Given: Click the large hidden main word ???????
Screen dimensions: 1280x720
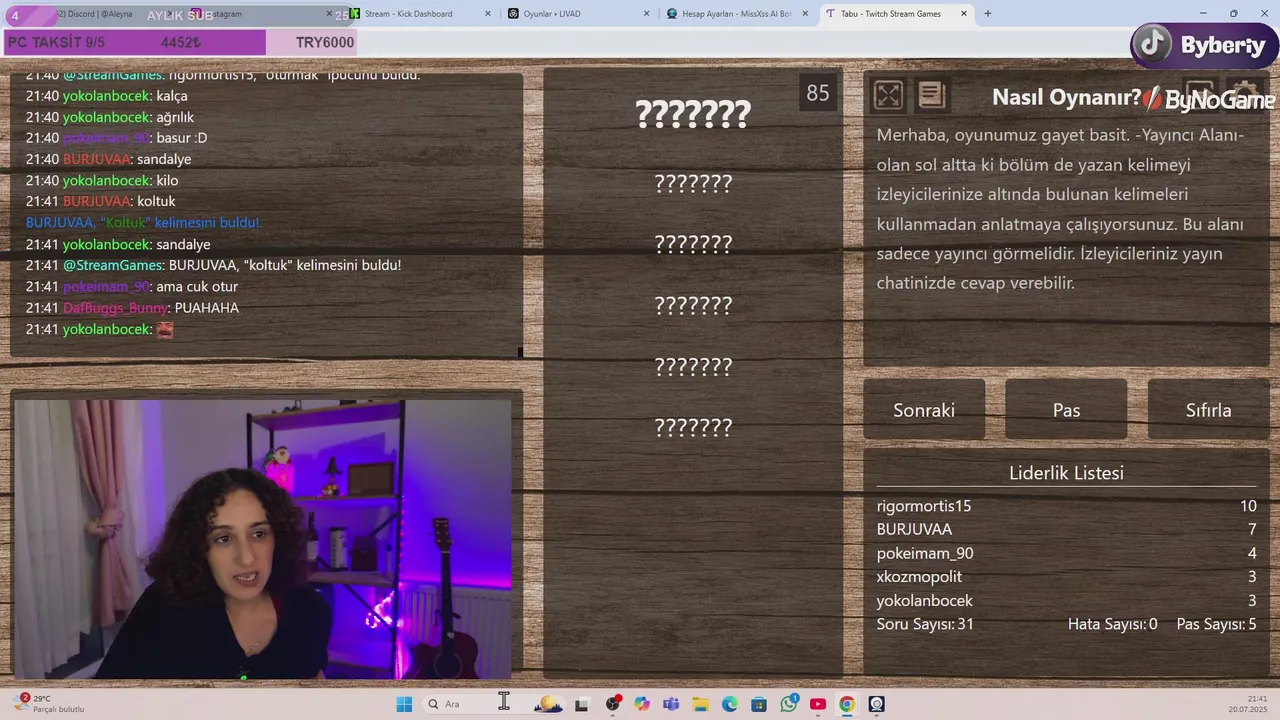Looking at the screenshot, I should click(693, 114).
